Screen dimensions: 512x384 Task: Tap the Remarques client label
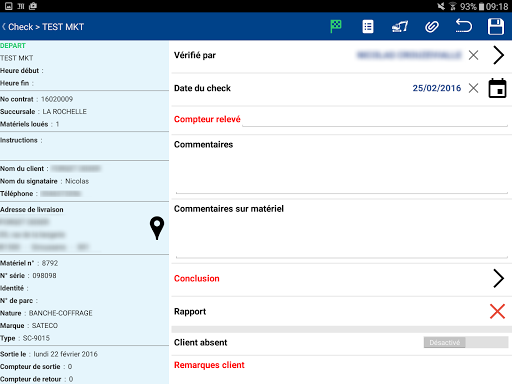click(x=209, y=365)
